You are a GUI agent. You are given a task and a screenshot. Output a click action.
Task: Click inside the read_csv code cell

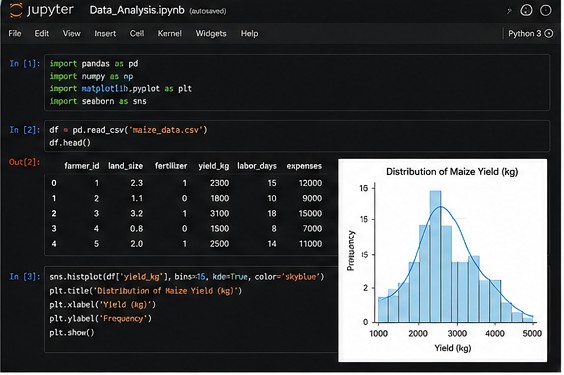pyautogui.click(x=297, y=136)
